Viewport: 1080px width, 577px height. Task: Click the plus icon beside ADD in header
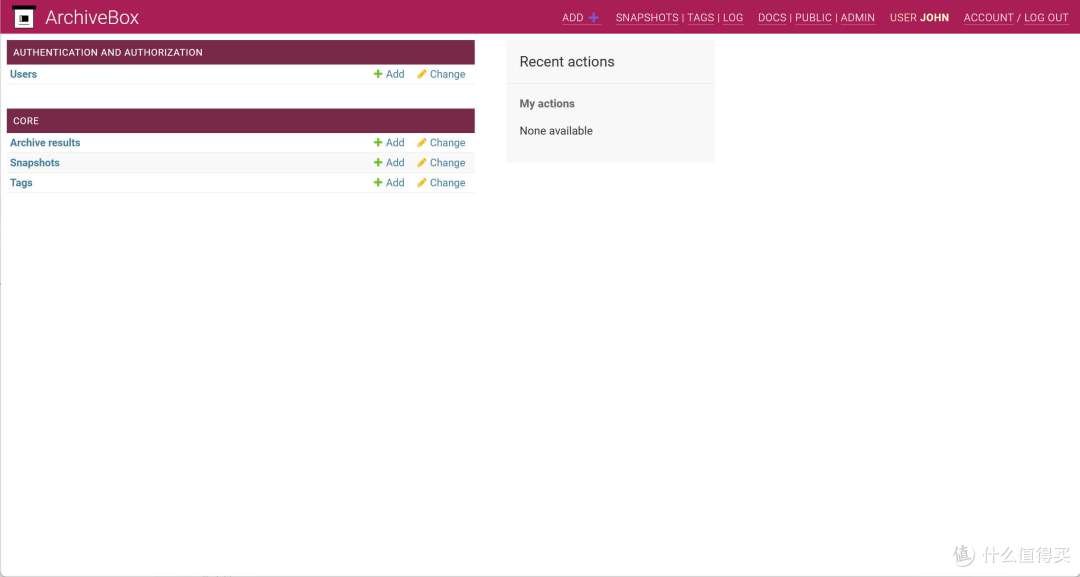[x=594, y=18]
